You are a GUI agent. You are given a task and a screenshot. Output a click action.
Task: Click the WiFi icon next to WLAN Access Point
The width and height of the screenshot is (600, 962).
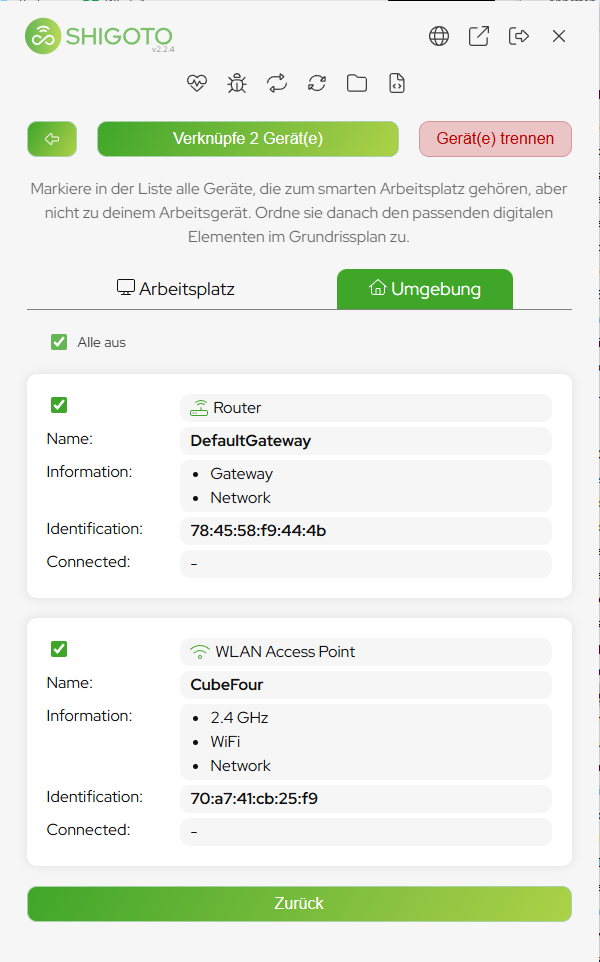(199, 652)
